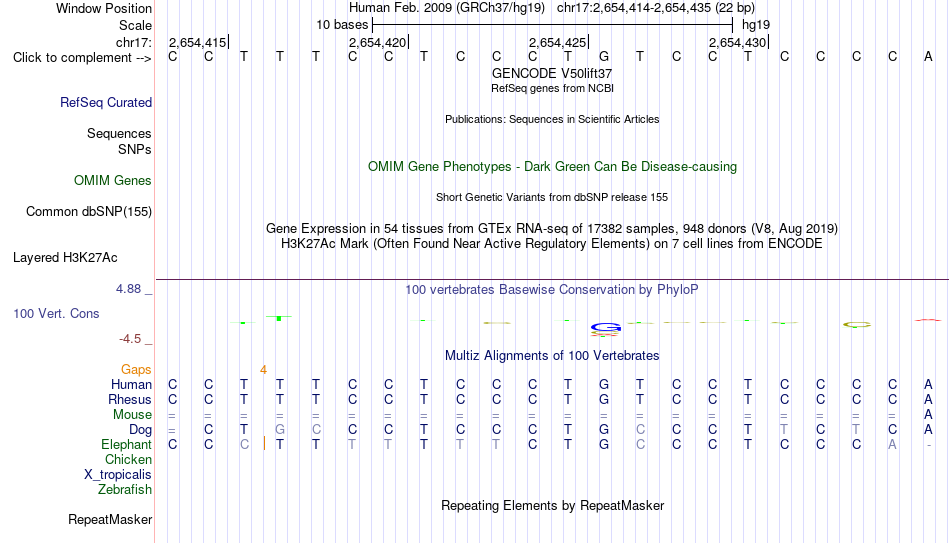Click the X_tropicalis species label
950x543 pixels.
pyautogui.click(x=118, y=475)
